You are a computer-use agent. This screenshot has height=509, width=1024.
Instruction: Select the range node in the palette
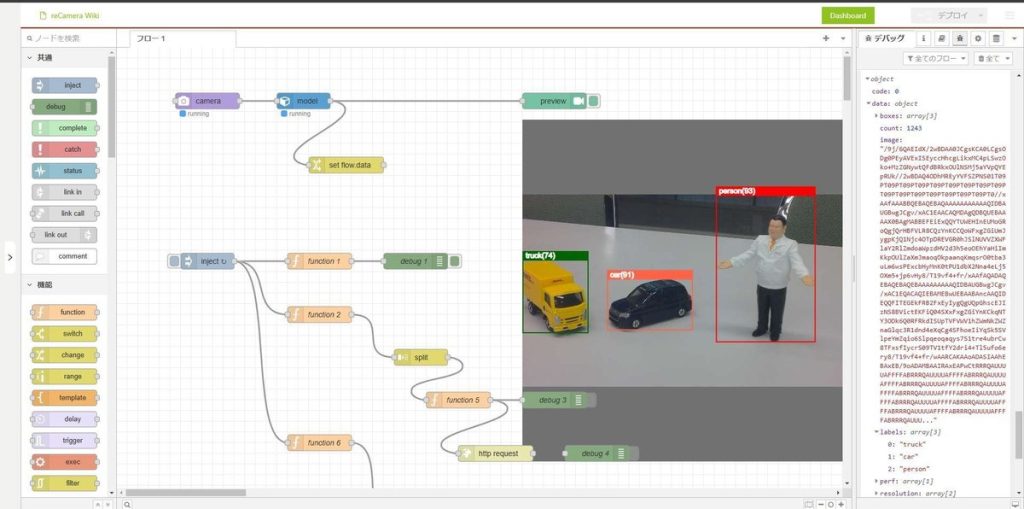pyautogui.click(x=65, y=376)
